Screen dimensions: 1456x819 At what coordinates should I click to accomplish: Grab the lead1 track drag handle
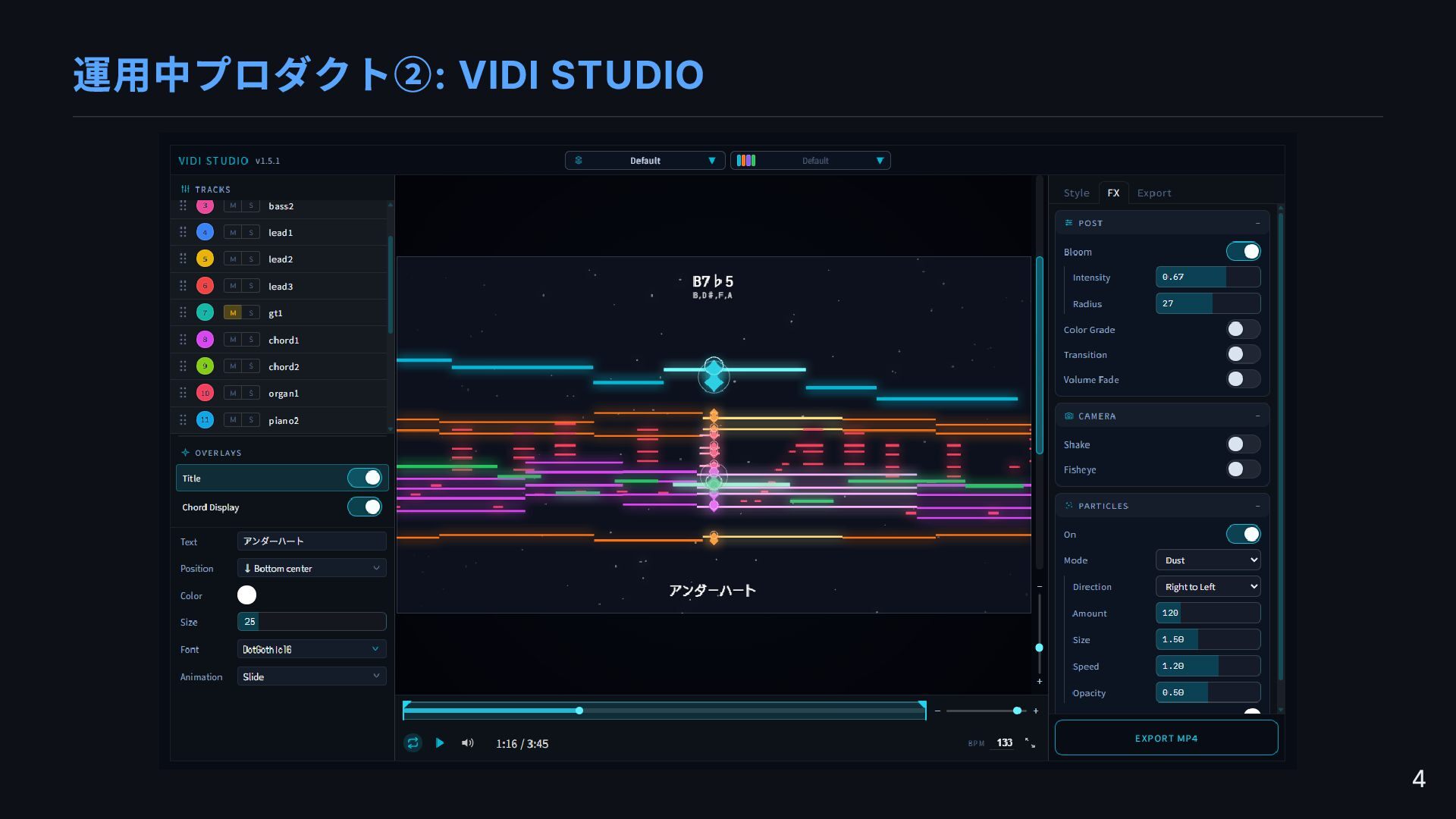[183, 232]
